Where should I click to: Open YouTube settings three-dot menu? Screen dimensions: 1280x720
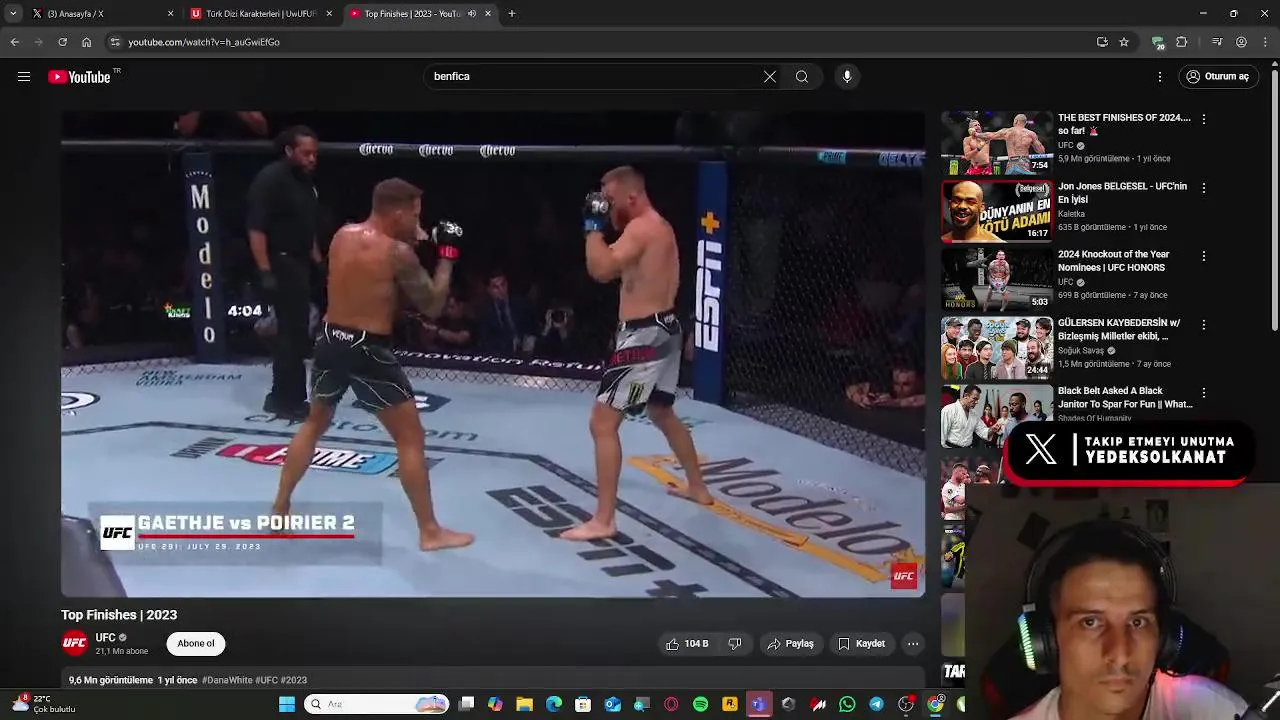point(1160,77)
